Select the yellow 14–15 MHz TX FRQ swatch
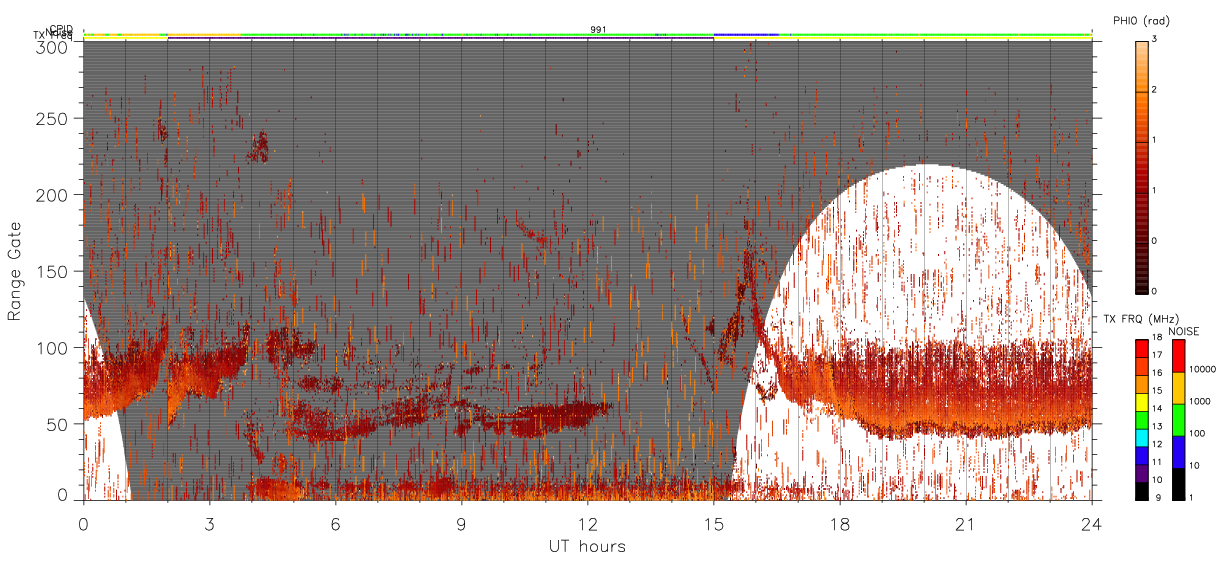The image size is (1228, 567). (x=1141, y=401)
